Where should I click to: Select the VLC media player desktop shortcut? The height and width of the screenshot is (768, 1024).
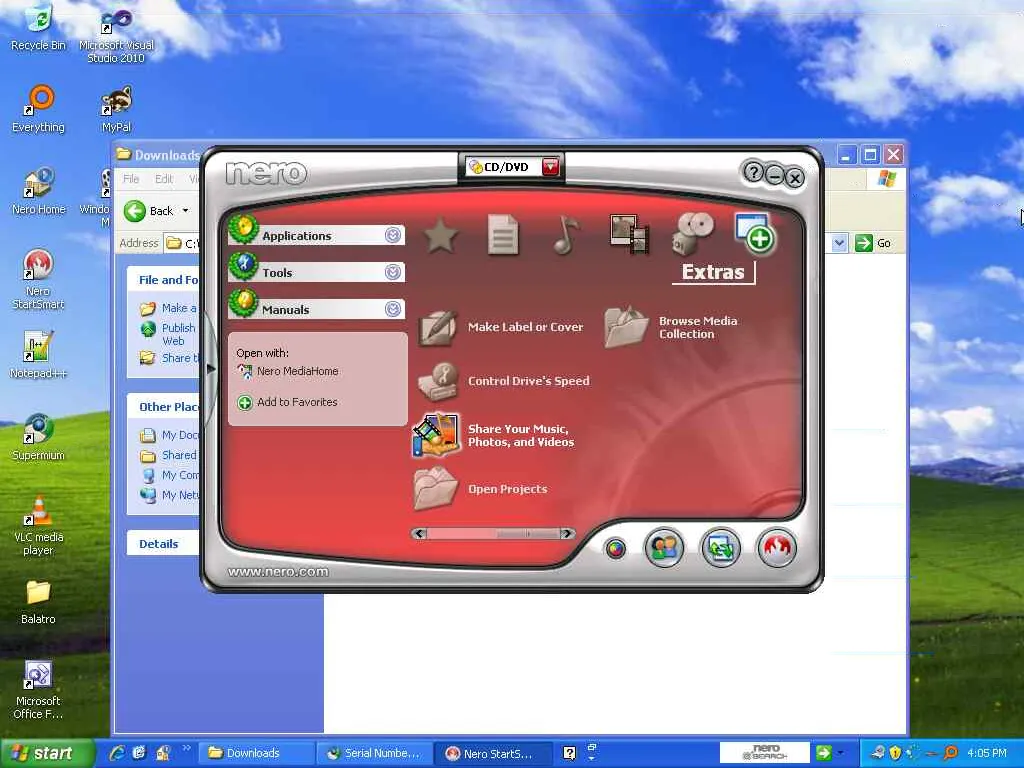(38, 526)
